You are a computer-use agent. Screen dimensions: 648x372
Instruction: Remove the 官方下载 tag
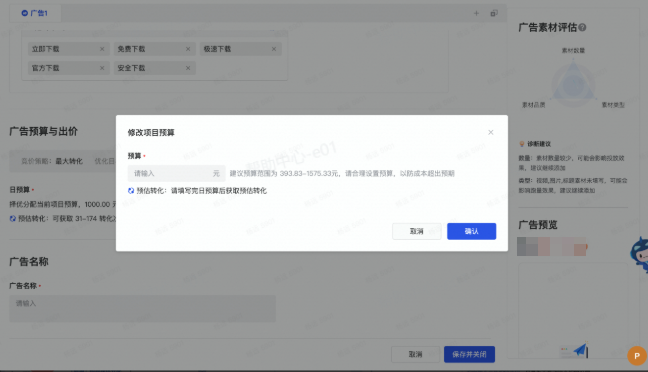point(102,68)
